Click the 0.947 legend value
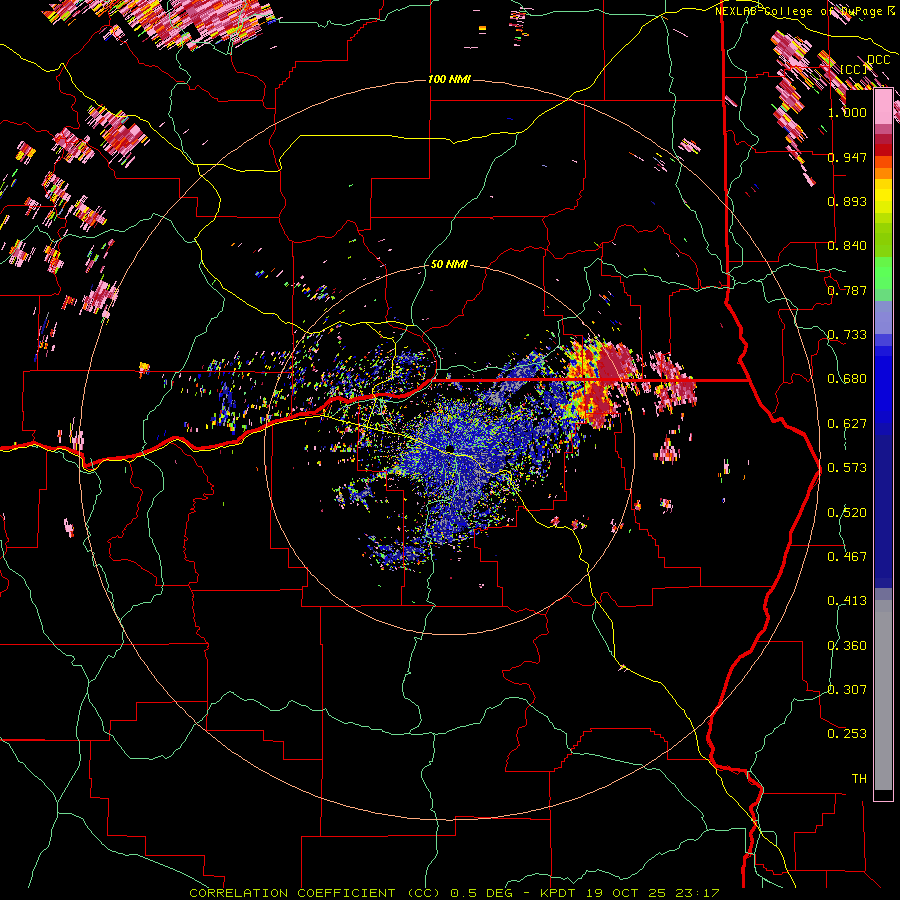 click(x=847, y=157)
